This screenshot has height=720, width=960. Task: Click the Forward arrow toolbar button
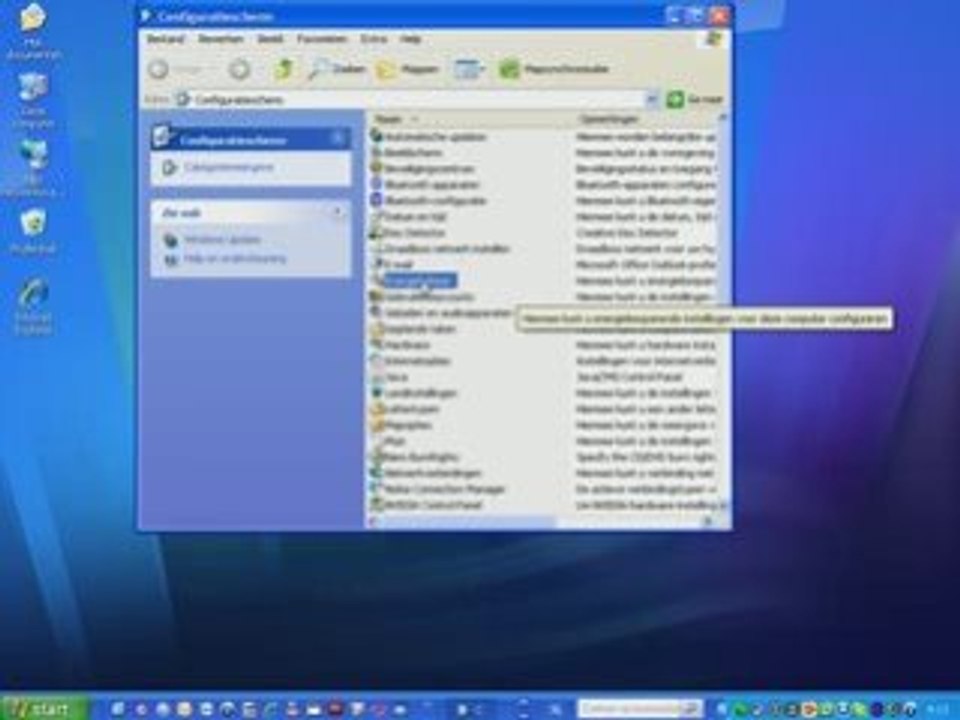[239, 69]
